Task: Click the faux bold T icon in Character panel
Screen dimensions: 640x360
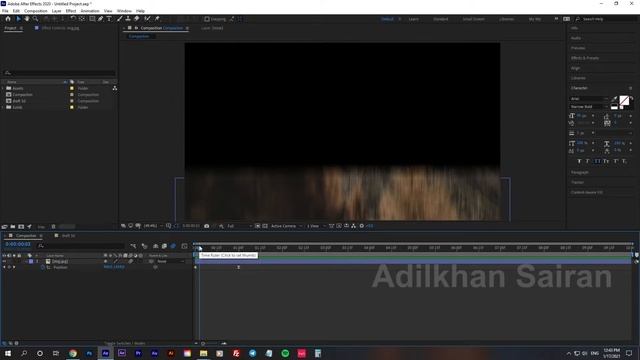Action: click(579, 161)
